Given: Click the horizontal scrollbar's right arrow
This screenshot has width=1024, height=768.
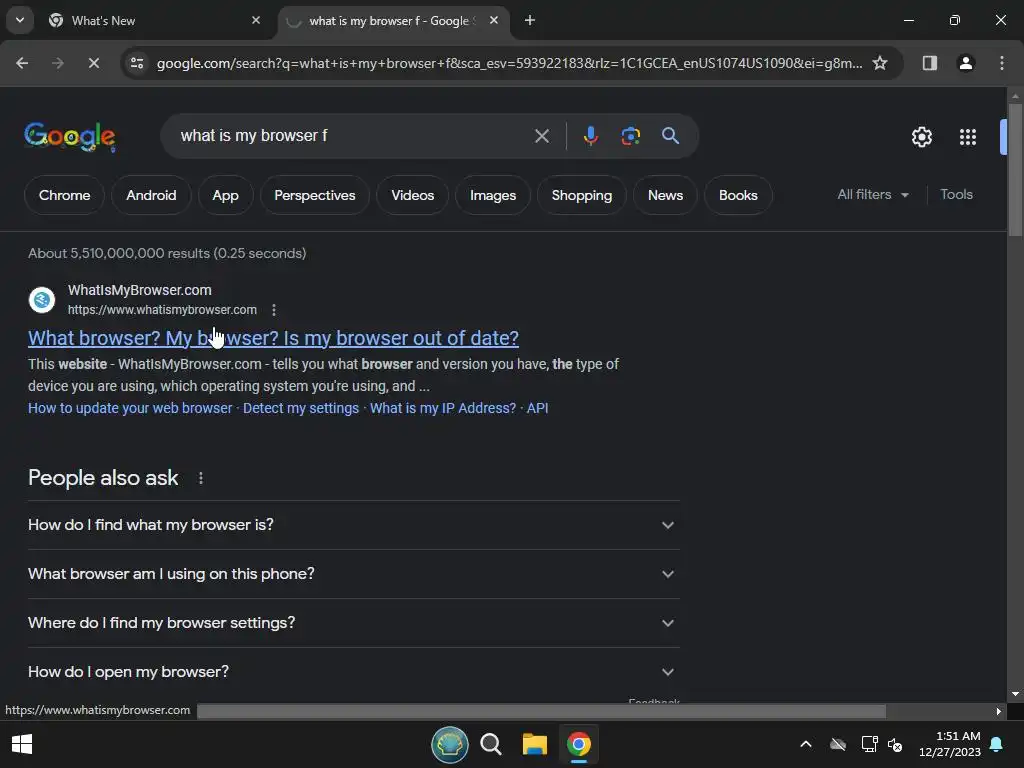Looking at the screenshot, I should pyautogui.click(x=999, y=711).
